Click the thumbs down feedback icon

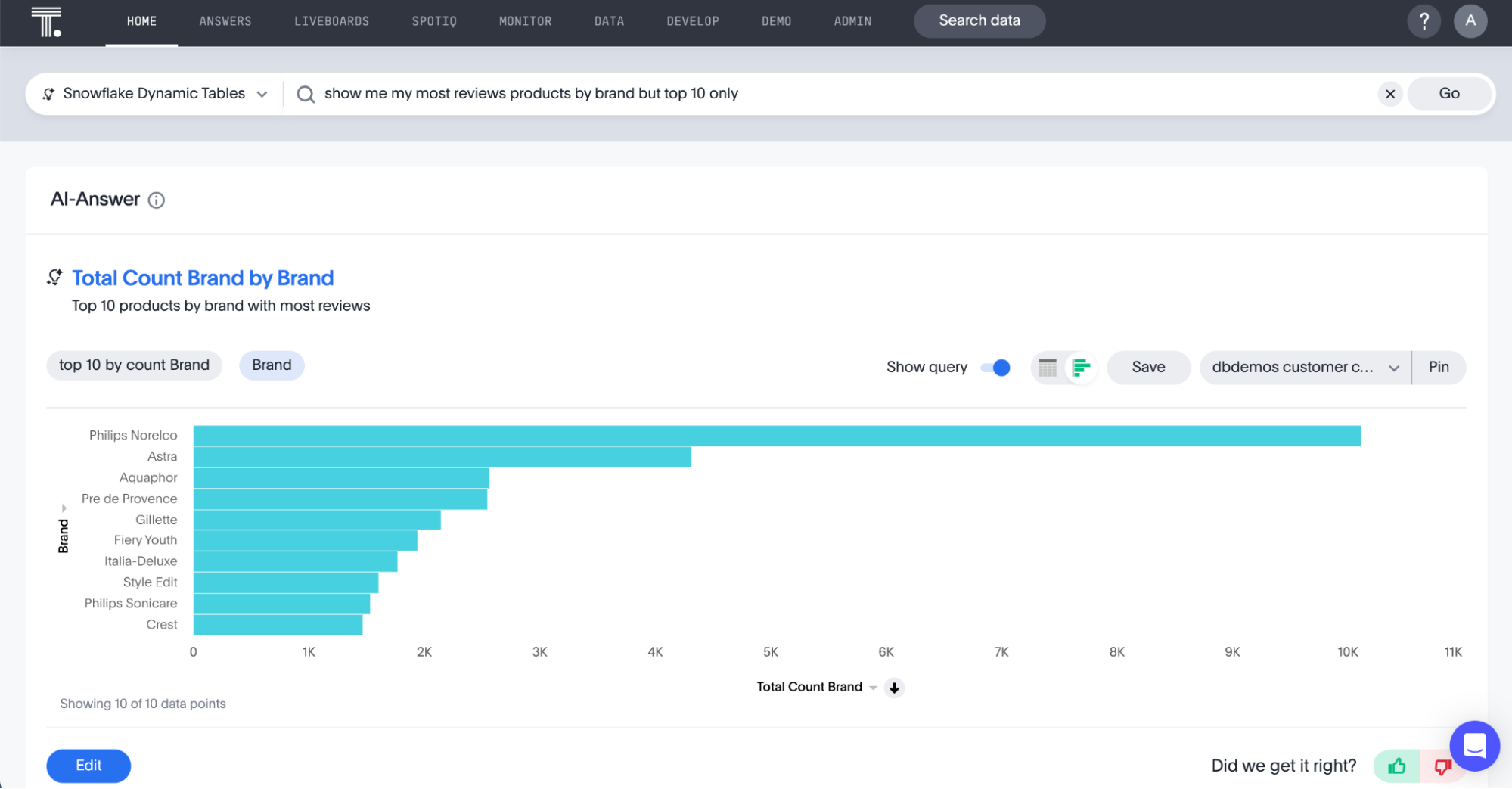point(1441,766)
